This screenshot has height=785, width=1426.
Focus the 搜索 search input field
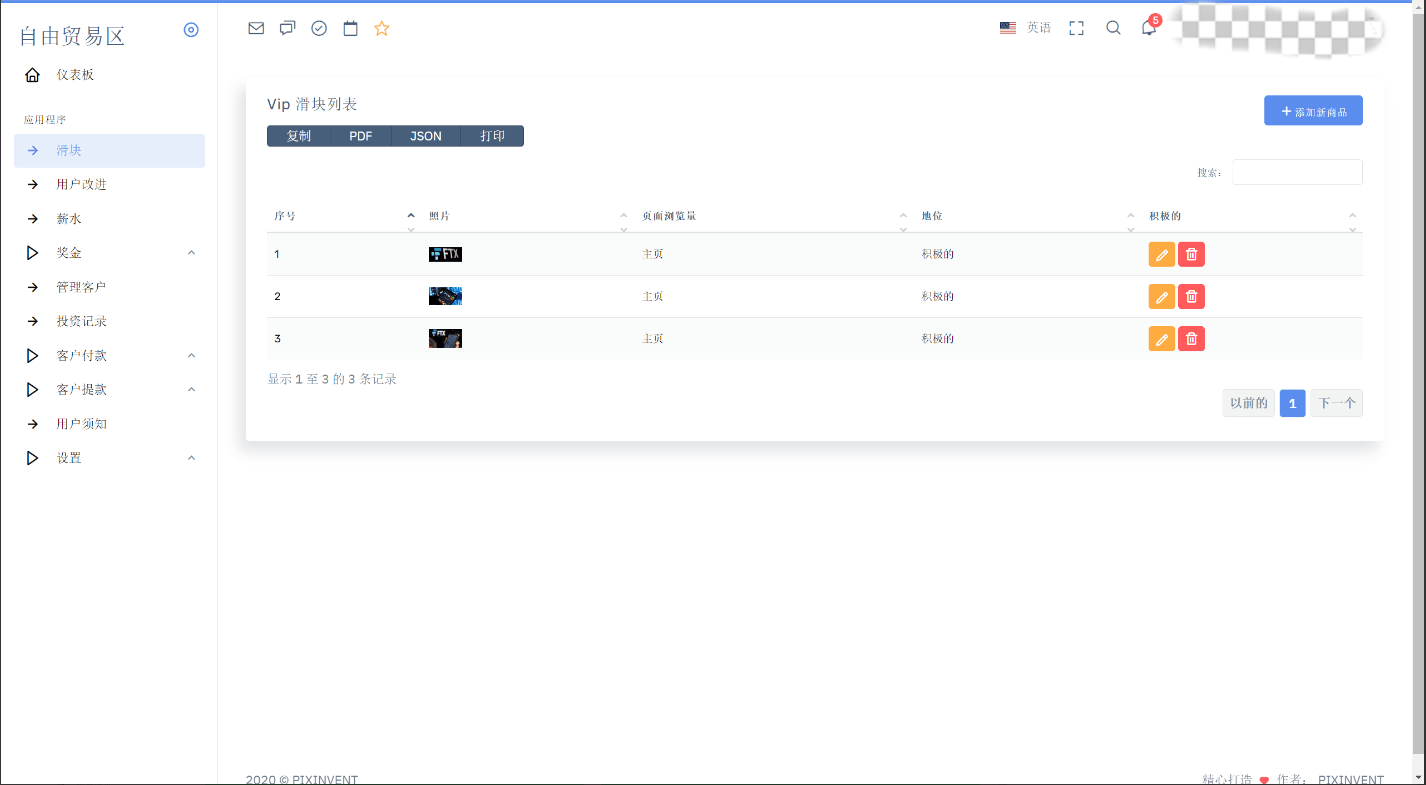(x=1297, y=172)
